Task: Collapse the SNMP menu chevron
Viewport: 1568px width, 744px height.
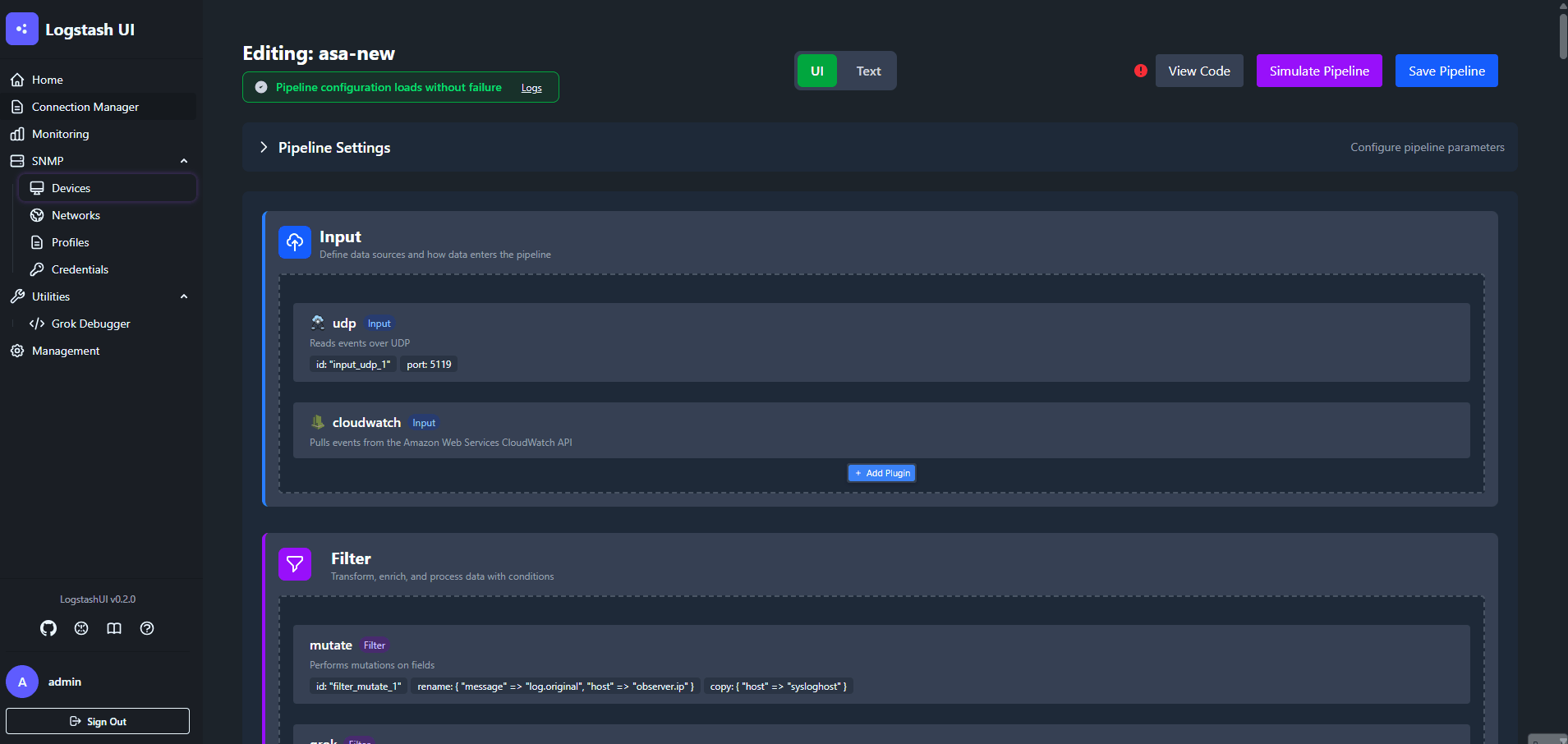Action: tap(184, 161)
